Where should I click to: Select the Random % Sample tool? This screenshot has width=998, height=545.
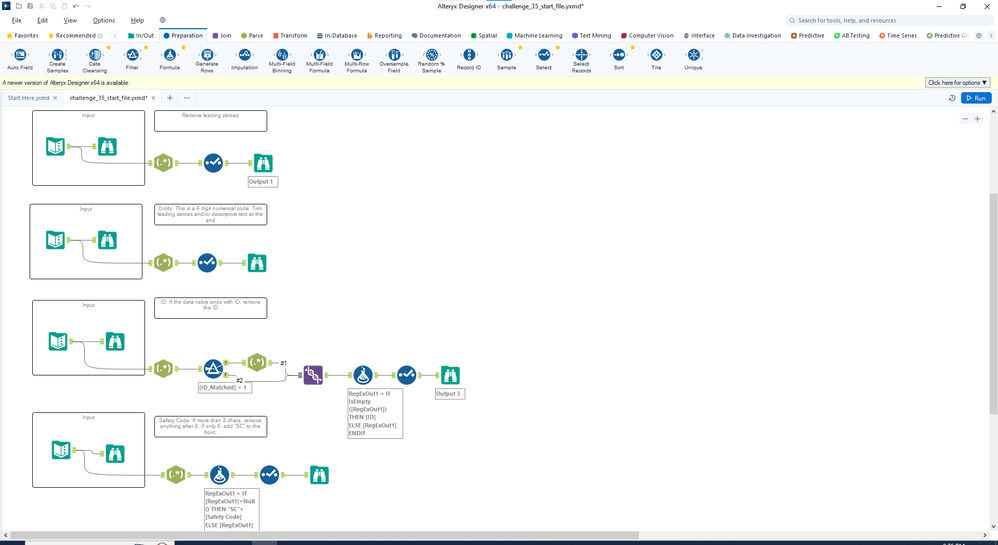coord(432,55)
